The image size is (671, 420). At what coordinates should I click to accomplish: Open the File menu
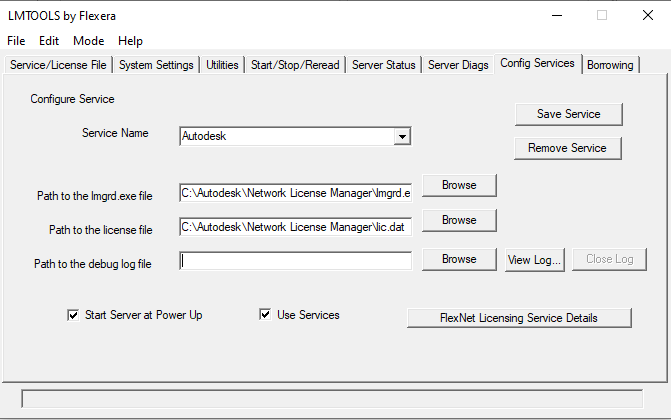pos(16,41)
